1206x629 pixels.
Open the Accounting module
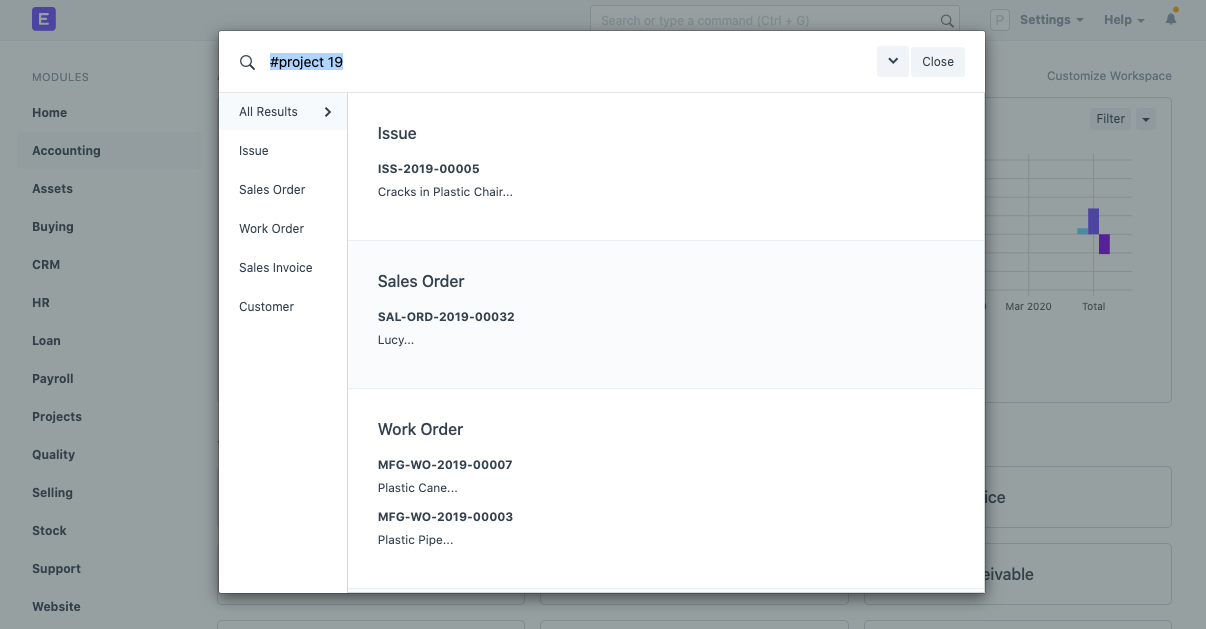pos(66,150)
